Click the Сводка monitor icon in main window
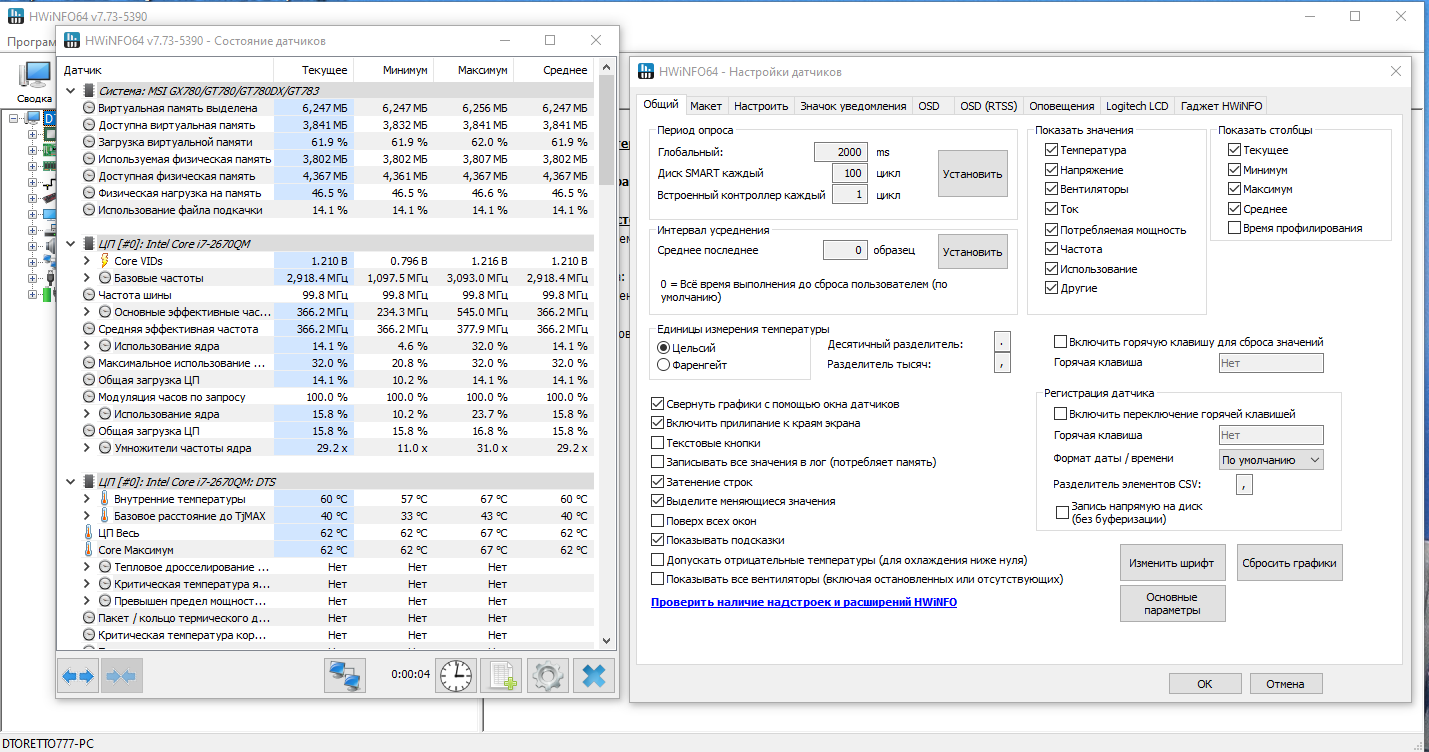This screenshot has width=1429, height=752. (35, 76)
